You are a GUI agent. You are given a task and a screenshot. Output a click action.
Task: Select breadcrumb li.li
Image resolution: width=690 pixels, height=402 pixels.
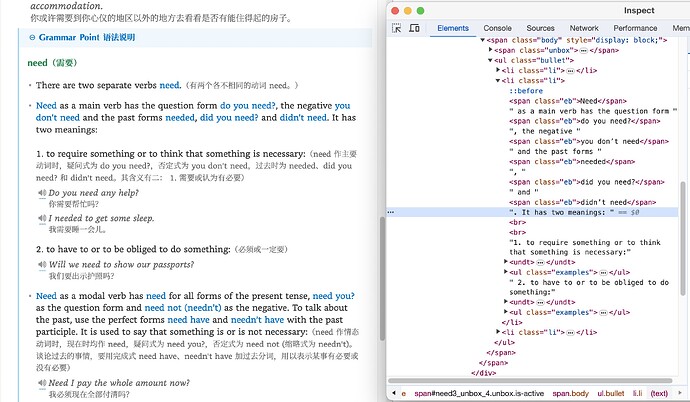(637, 394)
